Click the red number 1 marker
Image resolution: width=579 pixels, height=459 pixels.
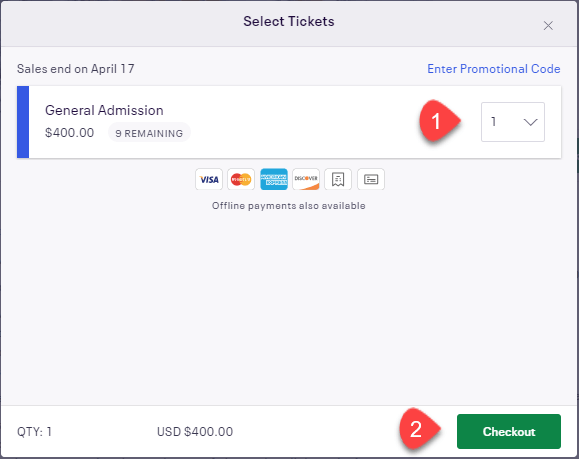coord(439,121)
